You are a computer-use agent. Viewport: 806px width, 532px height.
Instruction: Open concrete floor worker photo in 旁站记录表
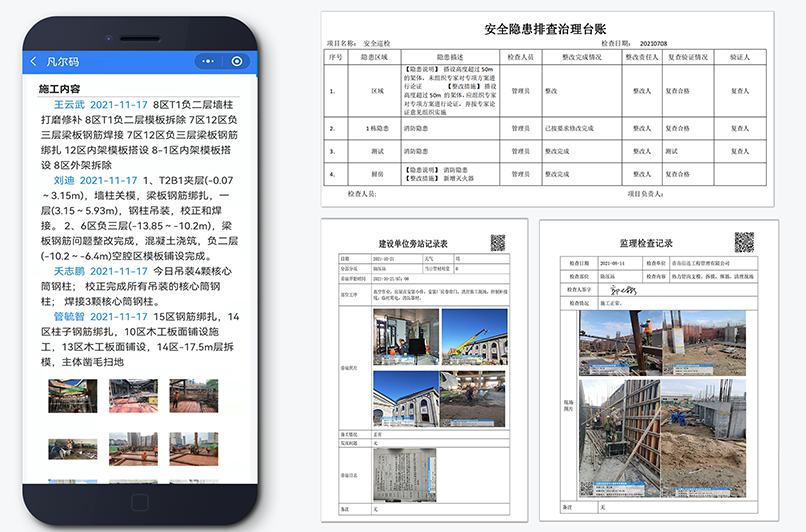(x=473, y=399)
